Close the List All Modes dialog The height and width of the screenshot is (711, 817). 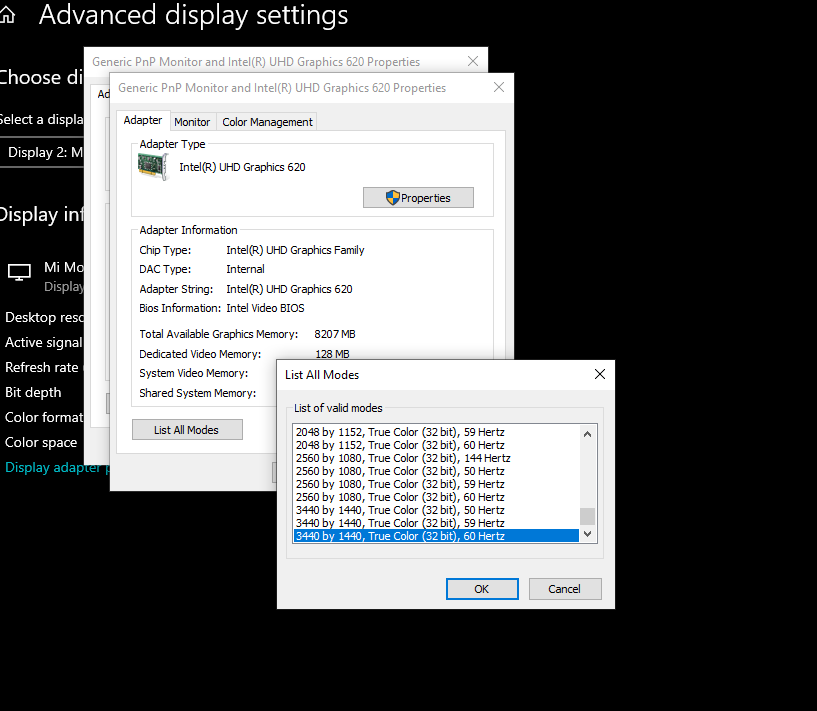pyautogui.click(x=600, y=374)
